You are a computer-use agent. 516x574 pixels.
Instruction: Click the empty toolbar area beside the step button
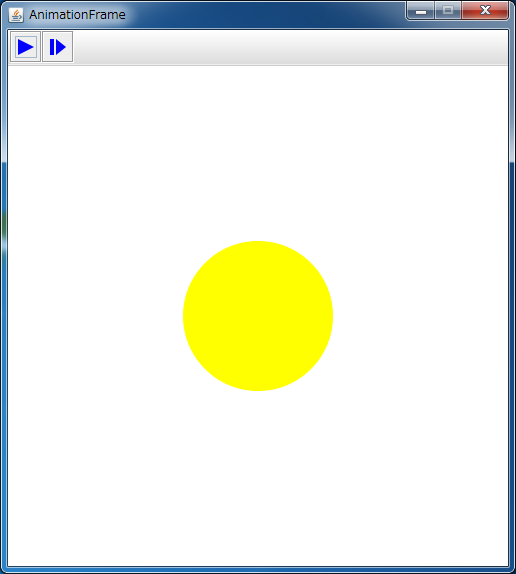click(291, 47)
